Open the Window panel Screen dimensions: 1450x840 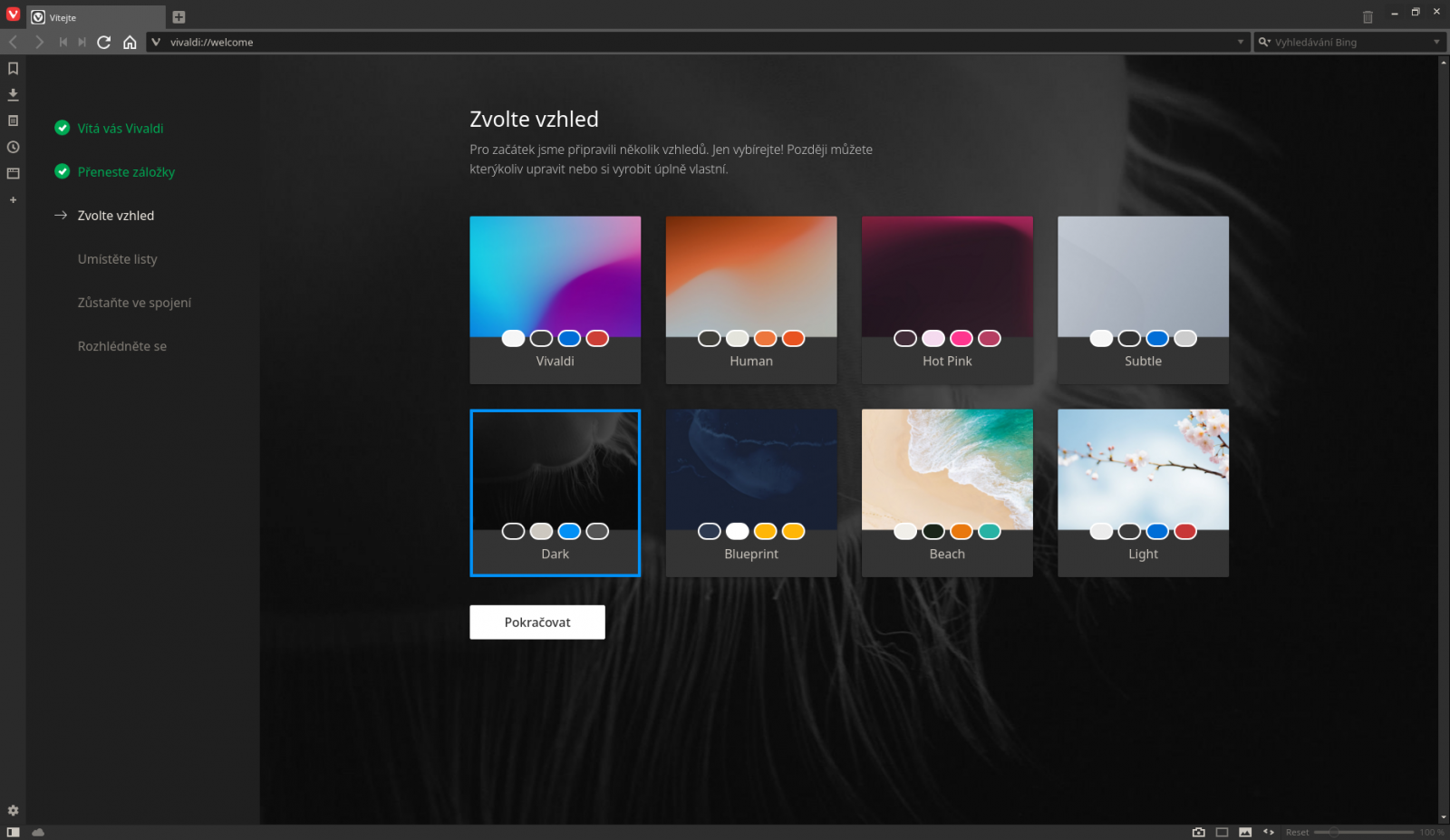pyautogui.click(x=13, y=172)
